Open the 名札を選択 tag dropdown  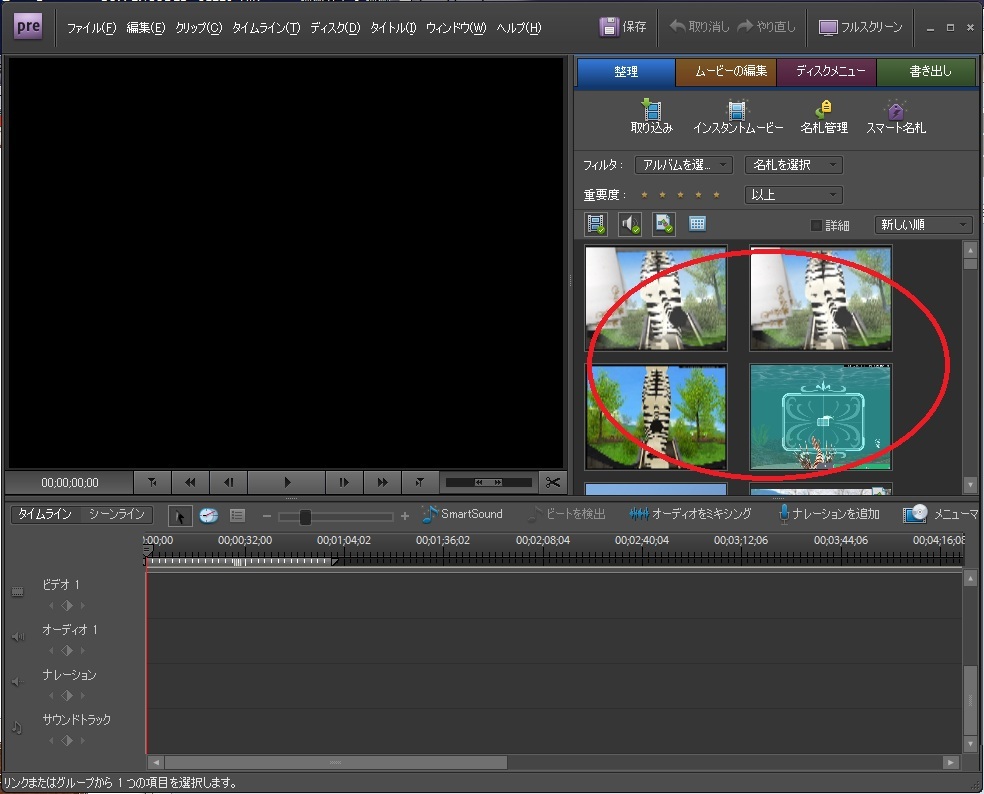coord(793,165)
